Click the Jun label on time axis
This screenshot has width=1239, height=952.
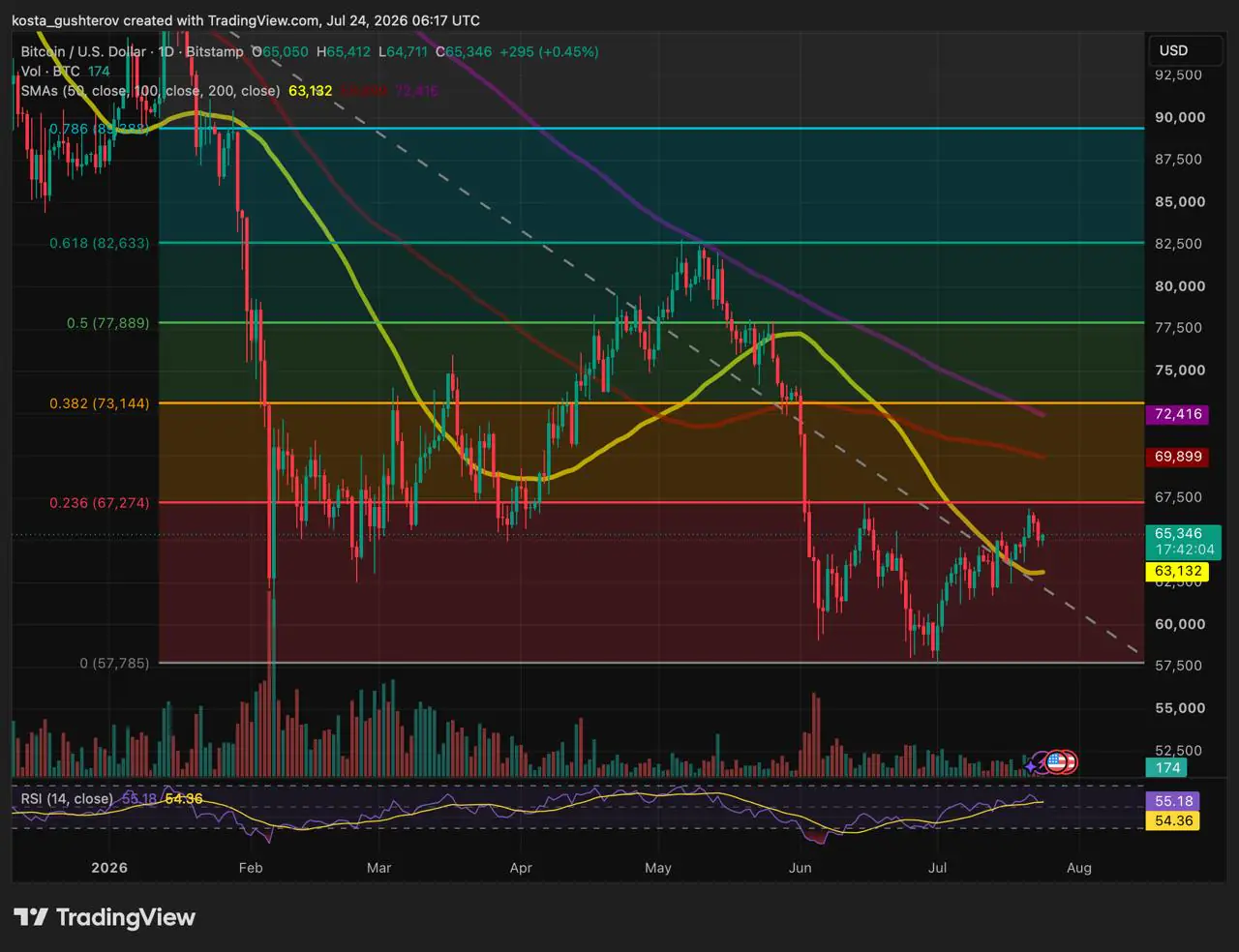(x=801, y=867)
